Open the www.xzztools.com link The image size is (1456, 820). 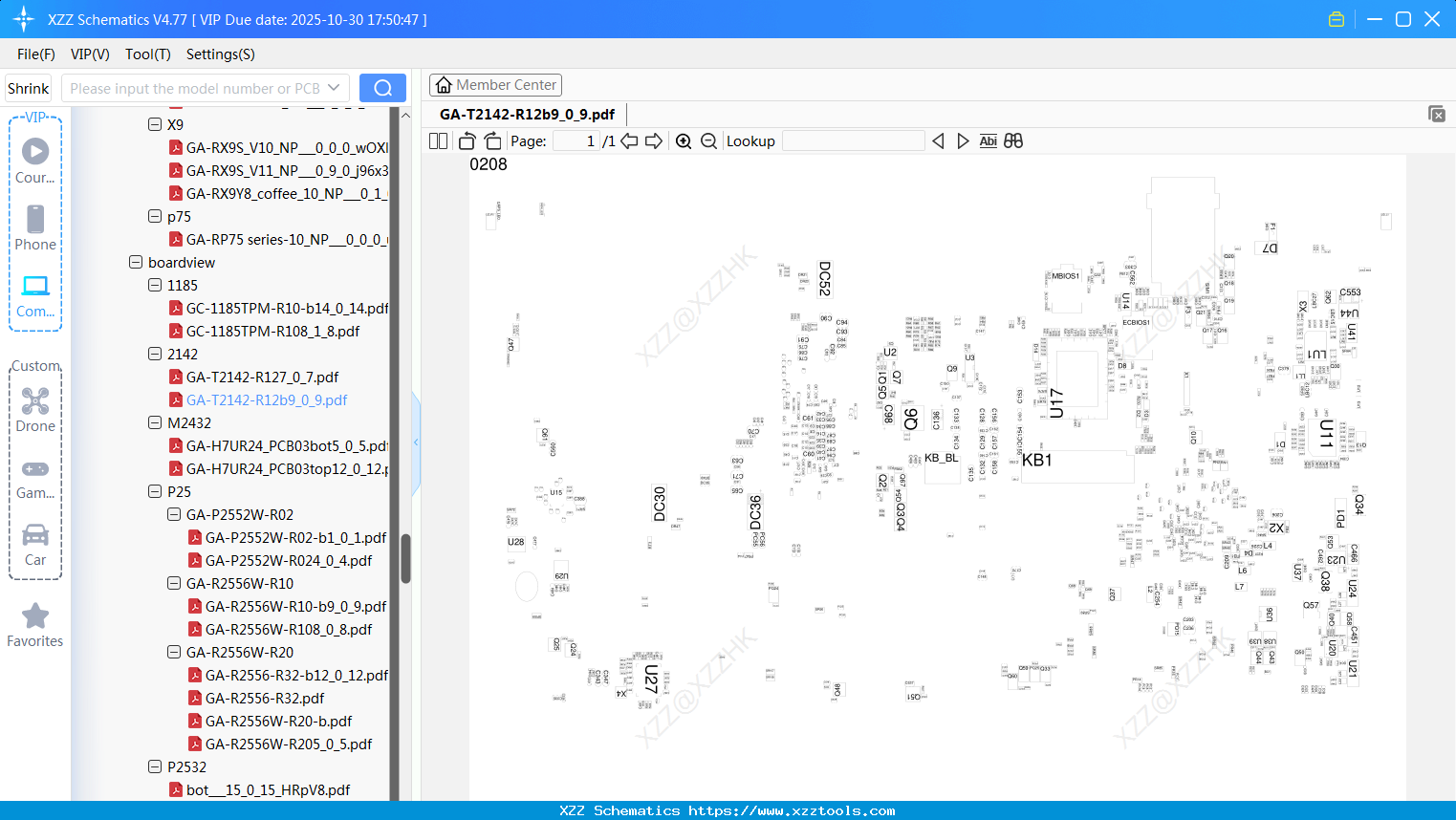pos(792,810)
